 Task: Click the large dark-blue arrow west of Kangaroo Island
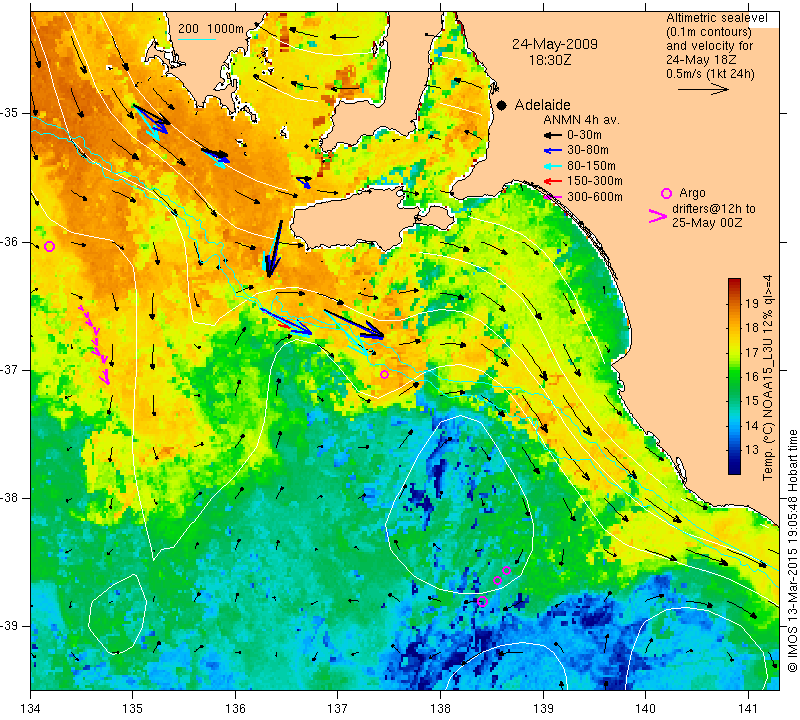point(274,249)
